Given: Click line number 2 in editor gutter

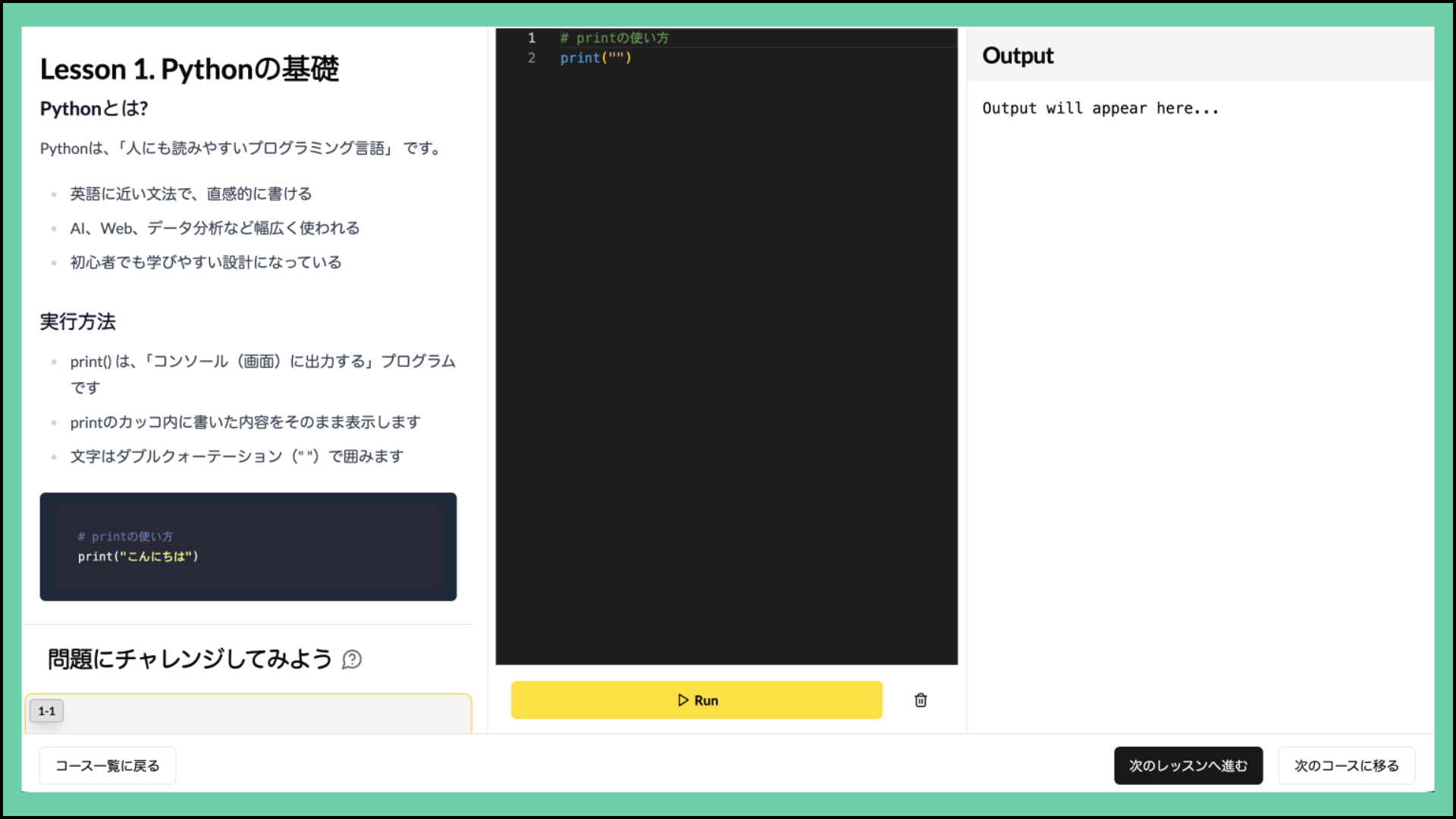Looking at the screenshot, I should tap(532, 58).
